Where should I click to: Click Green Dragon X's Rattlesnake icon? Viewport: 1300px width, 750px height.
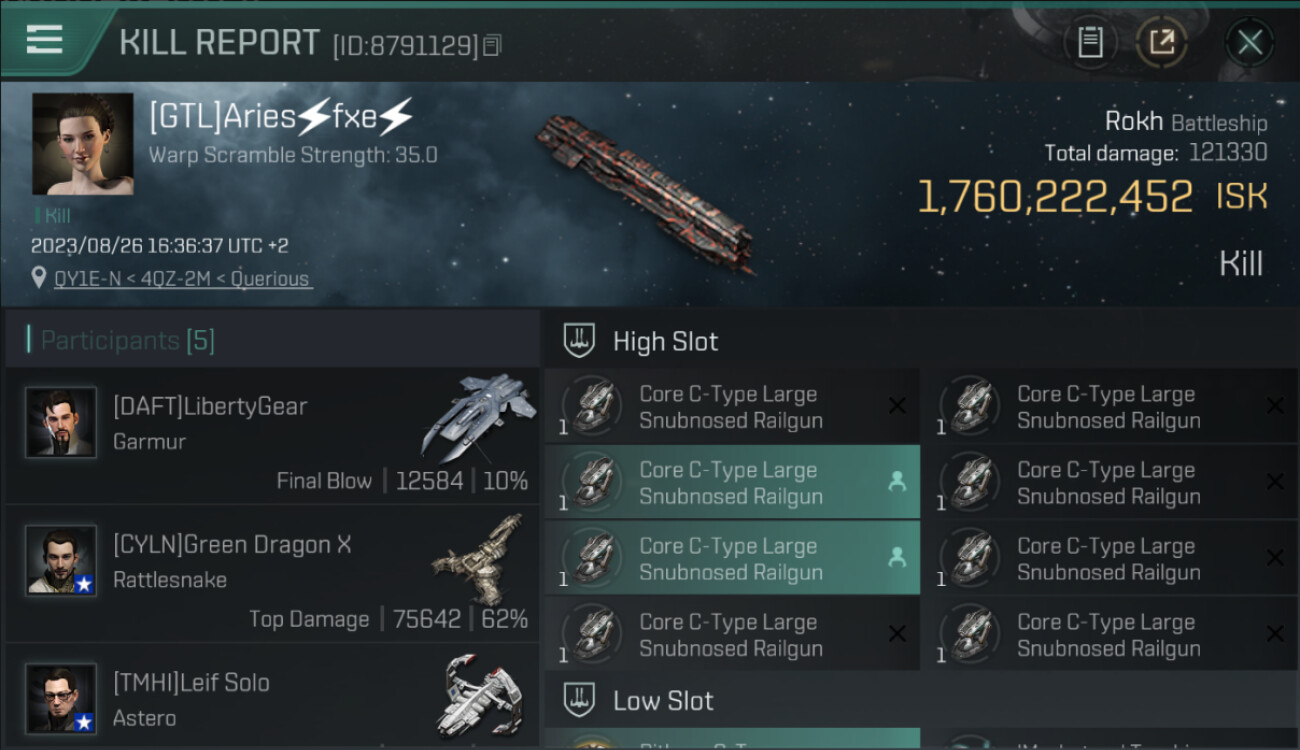478,558
